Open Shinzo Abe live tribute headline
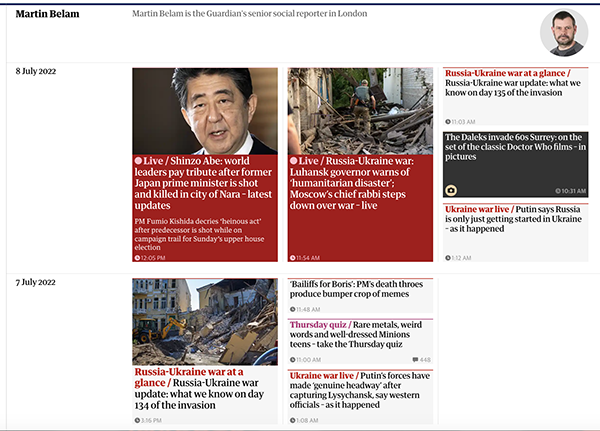 [203, 183]
